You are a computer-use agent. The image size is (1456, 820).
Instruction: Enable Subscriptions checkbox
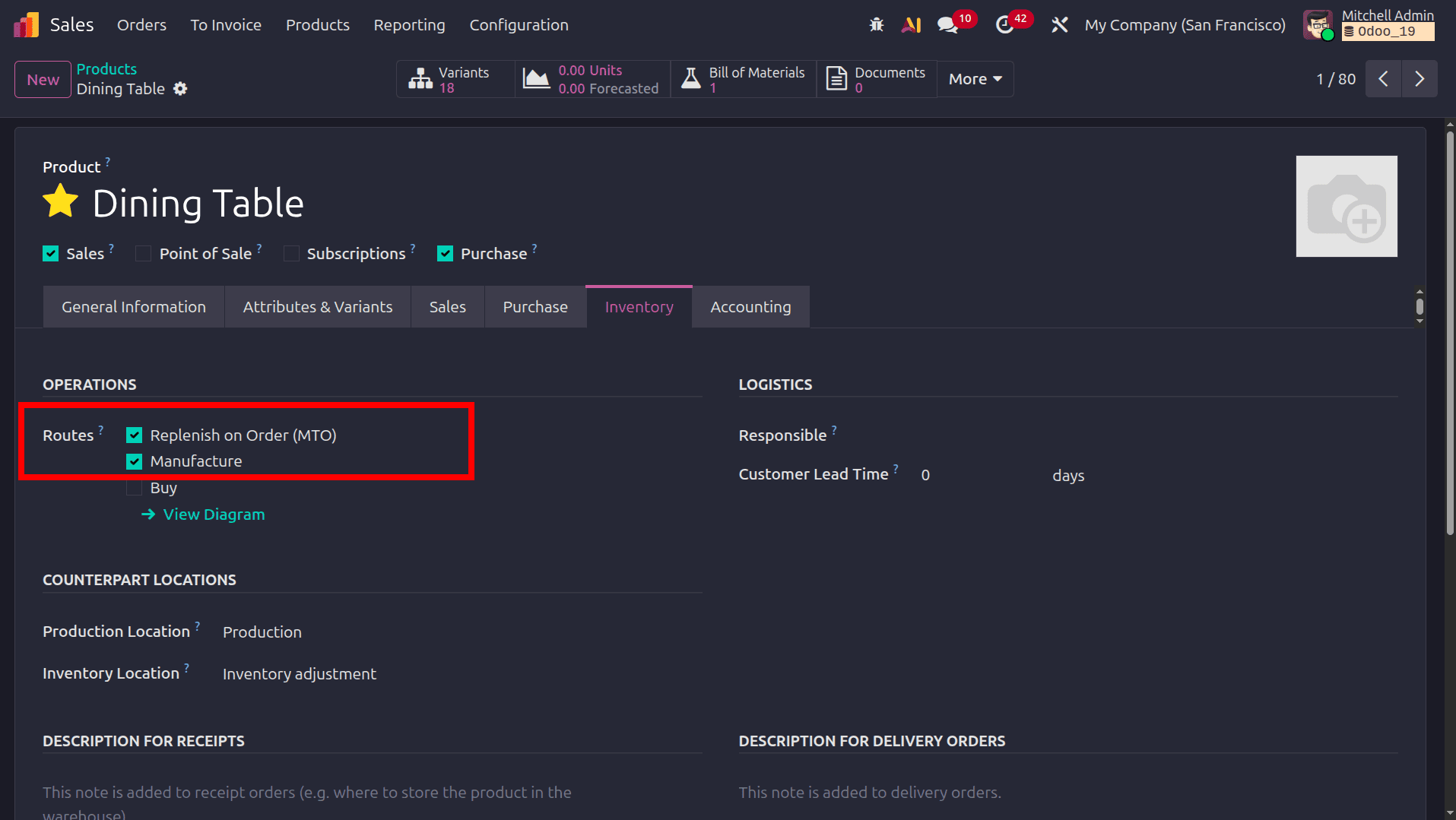pyautogui.click(x=290, y=254)
